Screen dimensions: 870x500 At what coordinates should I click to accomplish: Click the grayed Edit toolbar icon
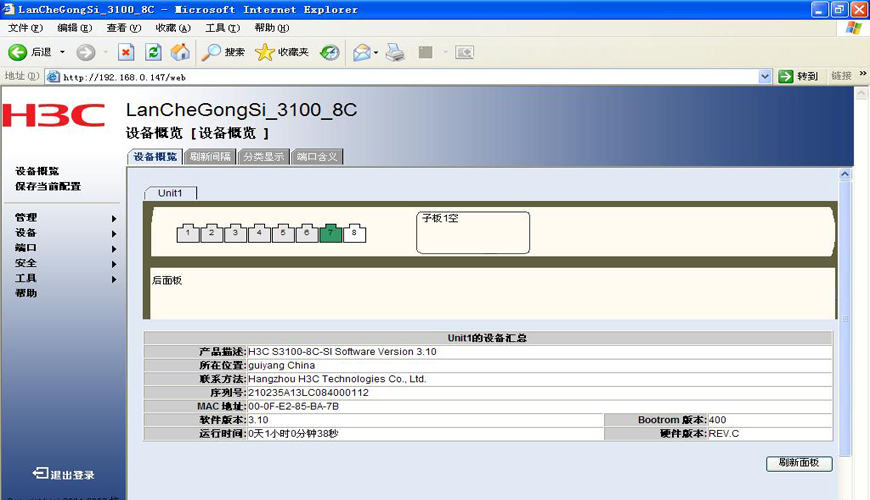tap(426, 52)
